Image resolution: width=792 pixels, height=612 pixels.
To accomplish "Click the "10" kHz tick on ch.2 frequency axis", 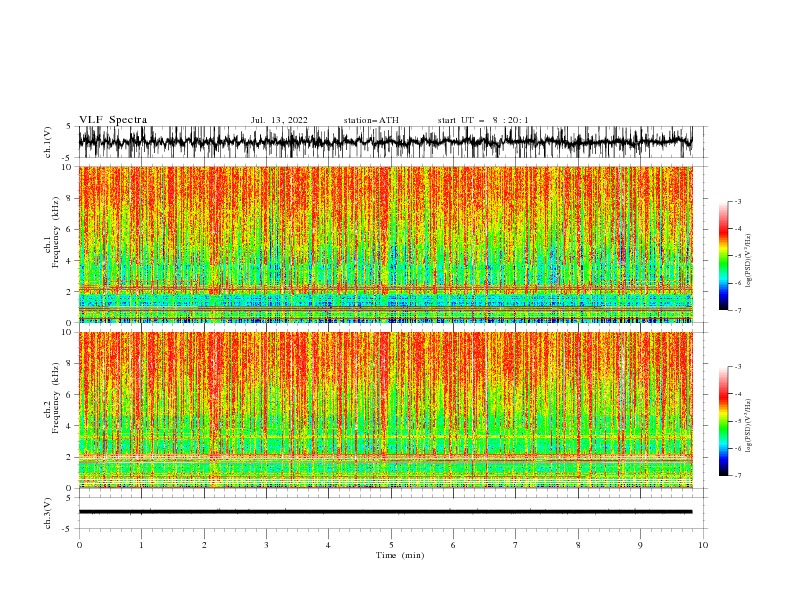I will click(x=68, y=332).
